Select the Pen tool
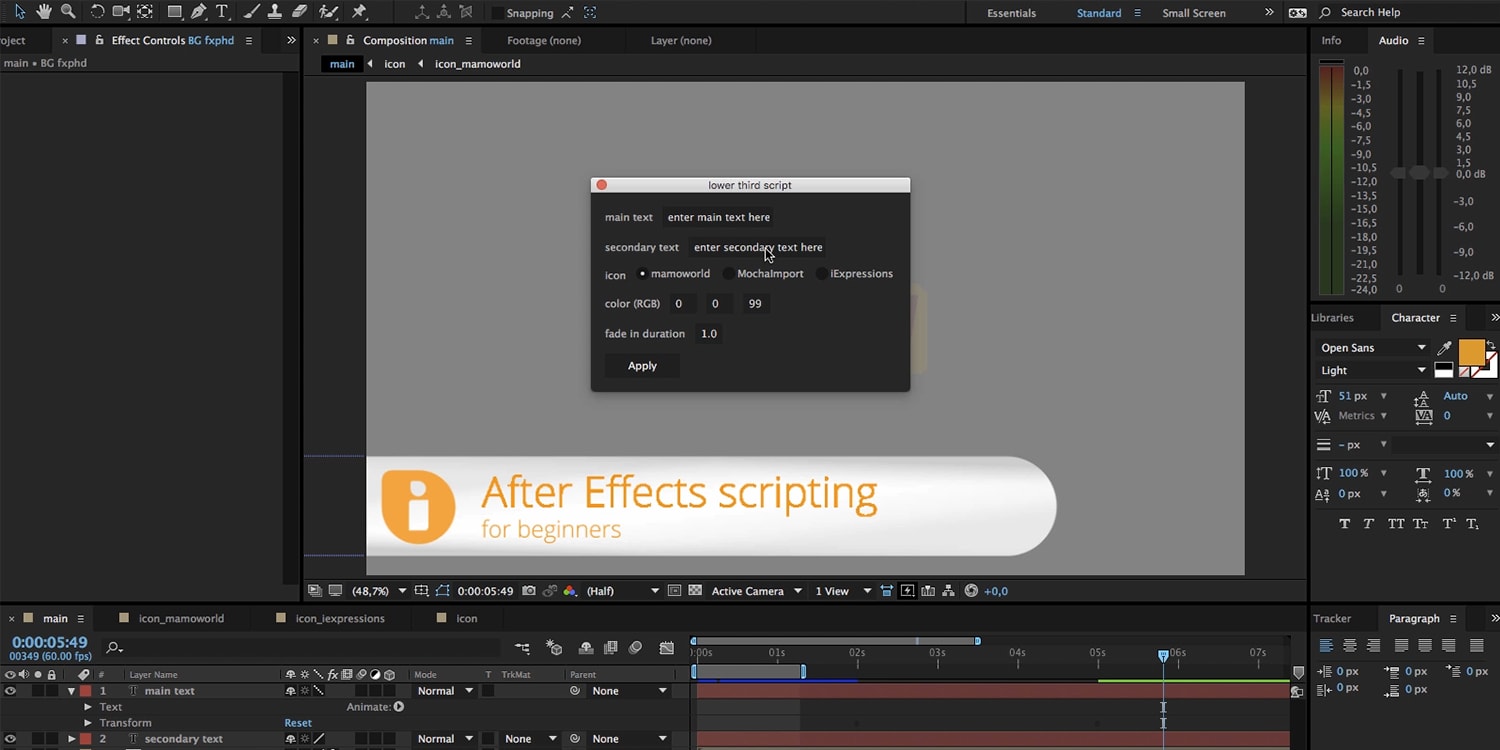The image size is (1500, 750). coord(198,12)
